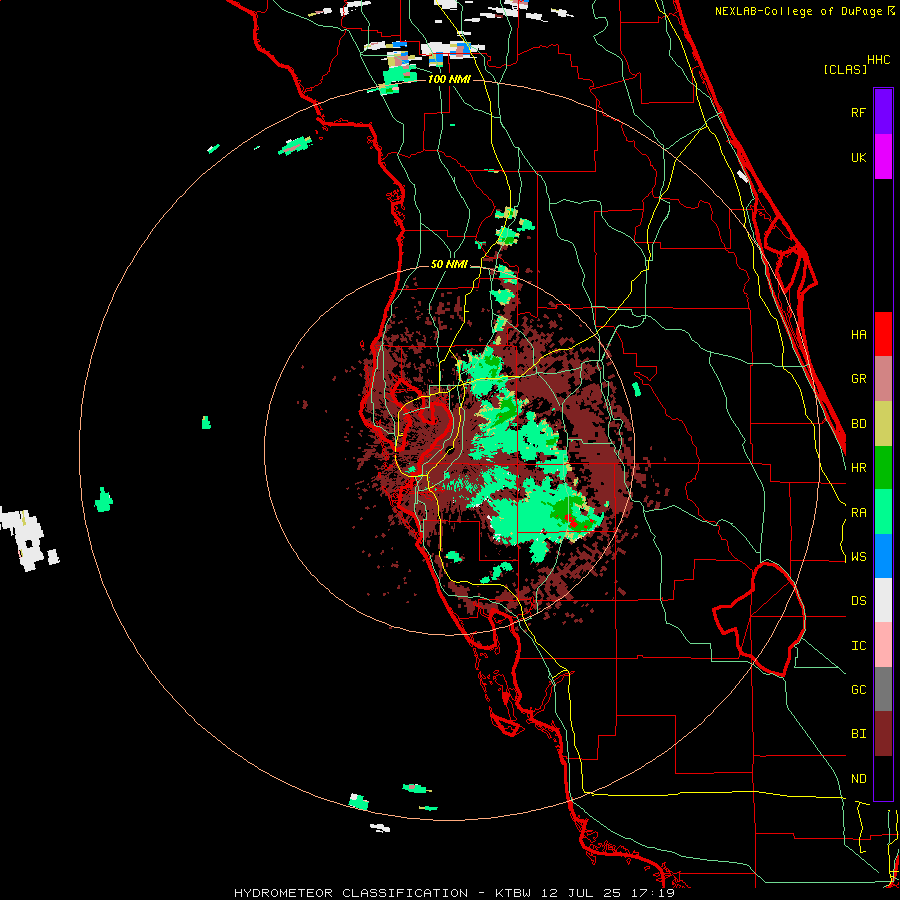Click the HA legend label
The image size is (900, 900).
click(x=858, y=335)
